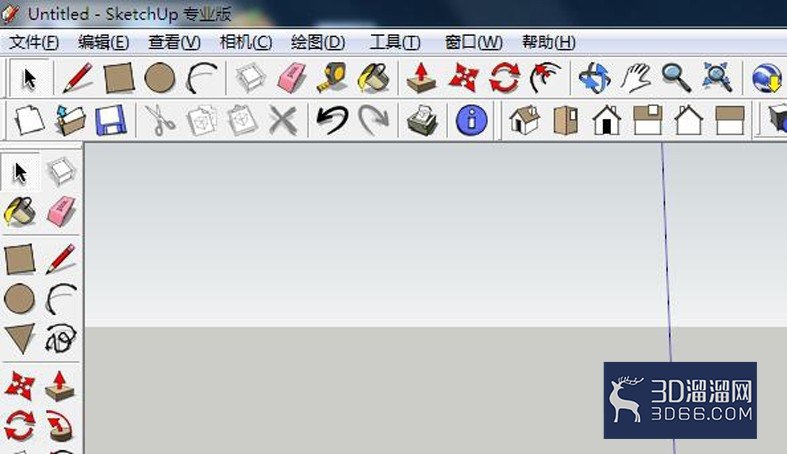Screen dimensions: 787x454
Task: Switch to the Right view
Action: [647, 120]
